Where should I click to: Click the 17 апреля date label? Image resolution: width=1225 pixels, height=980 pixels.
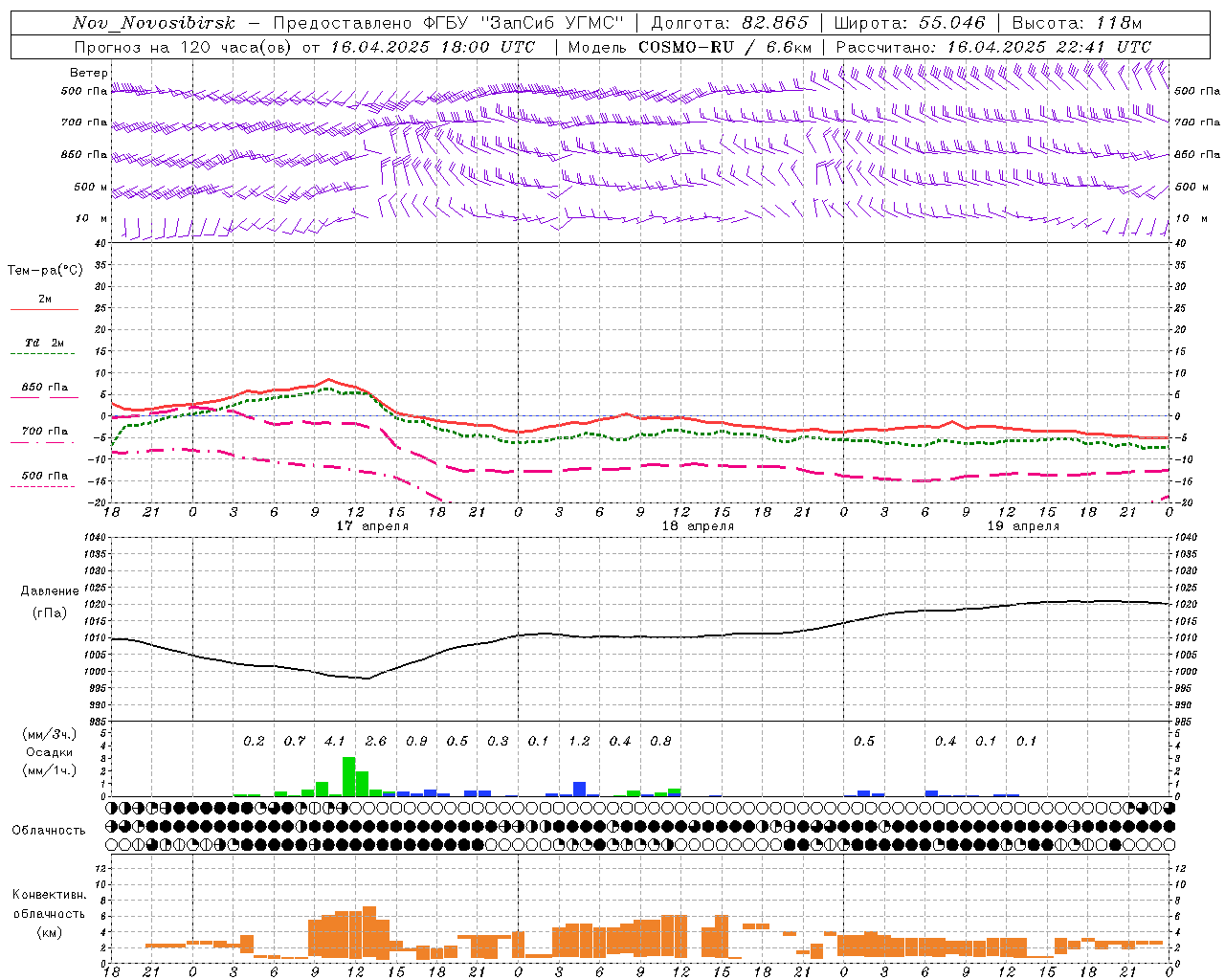[372, 526]
